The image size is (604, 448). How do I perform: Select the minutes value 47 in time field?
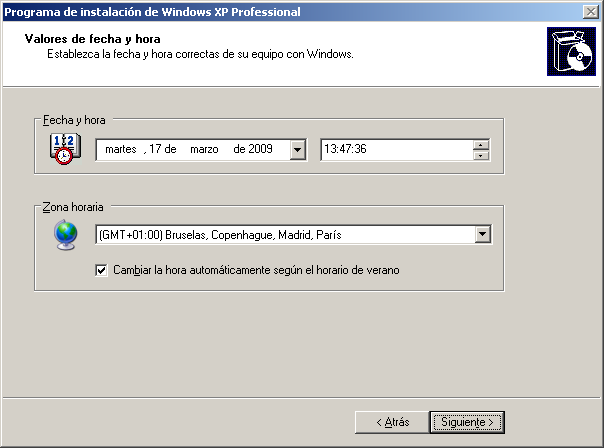tap(348, 149)
